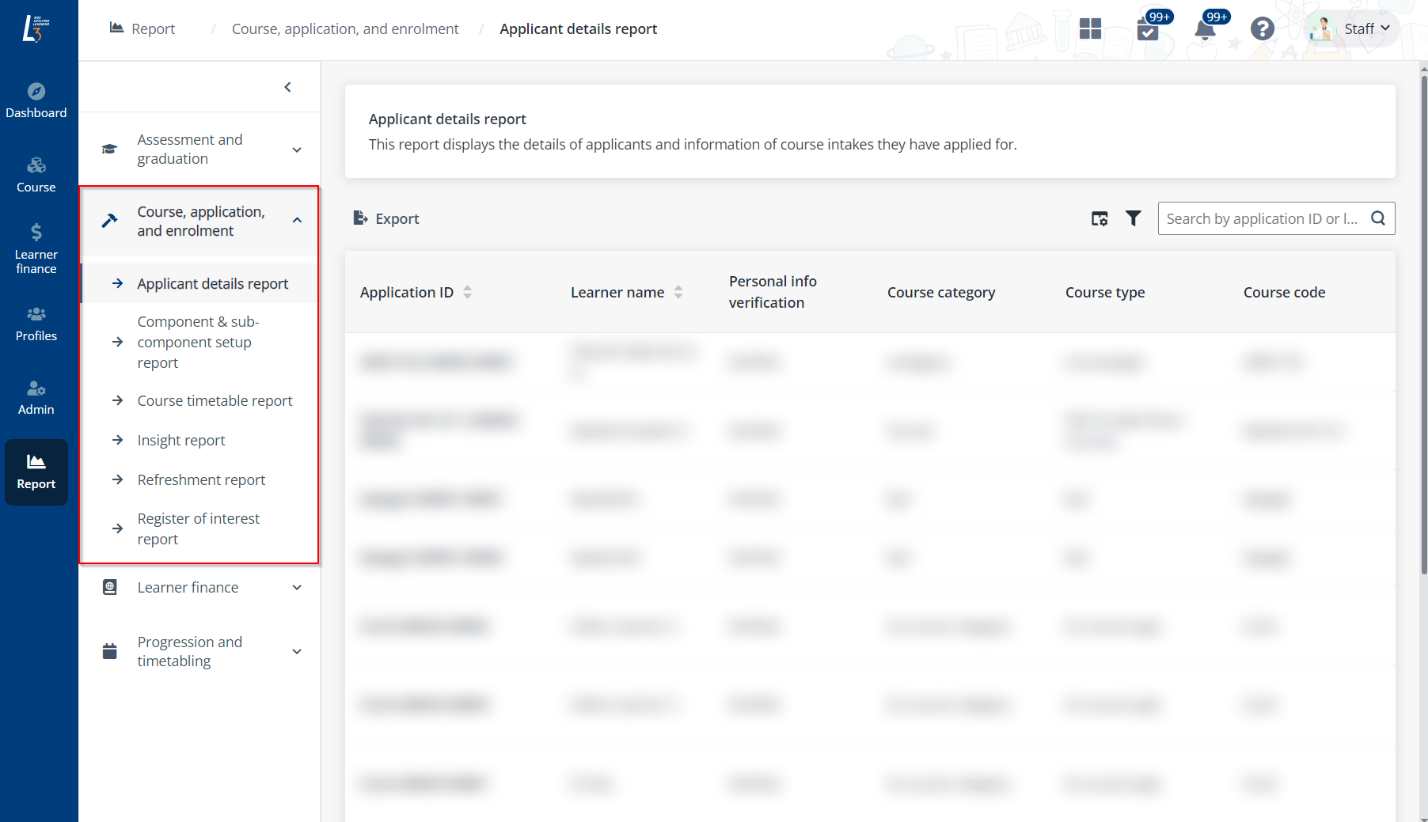Click the Export button
The width and height of the screenshot is (1428, 822).
tap(387, 218)
